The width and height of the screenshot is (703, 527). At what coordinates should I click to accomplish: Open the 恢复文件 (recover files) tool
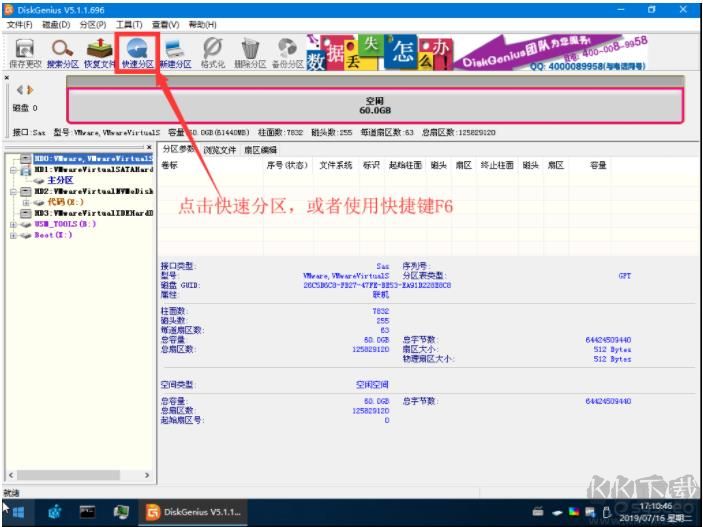[x=99, y=53]
